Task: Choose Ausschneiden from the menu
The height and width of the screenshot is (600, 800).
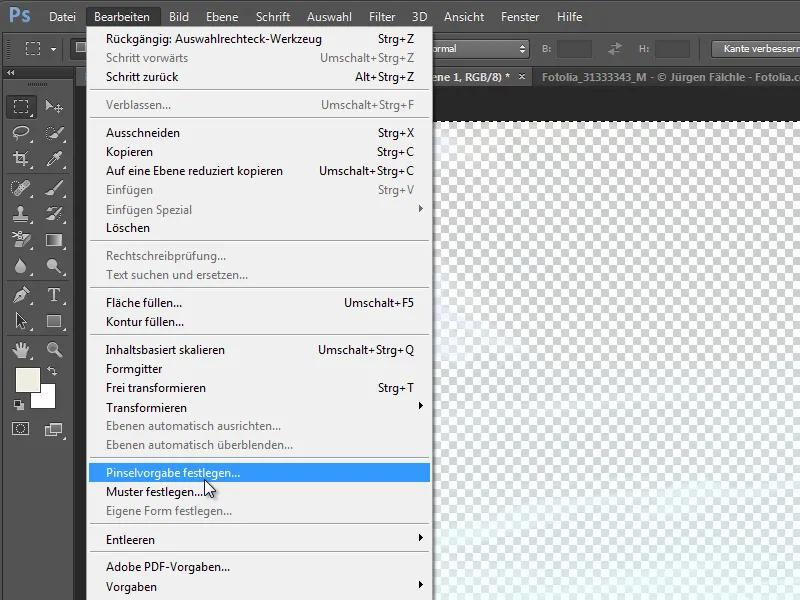Action: click(260, 133)
